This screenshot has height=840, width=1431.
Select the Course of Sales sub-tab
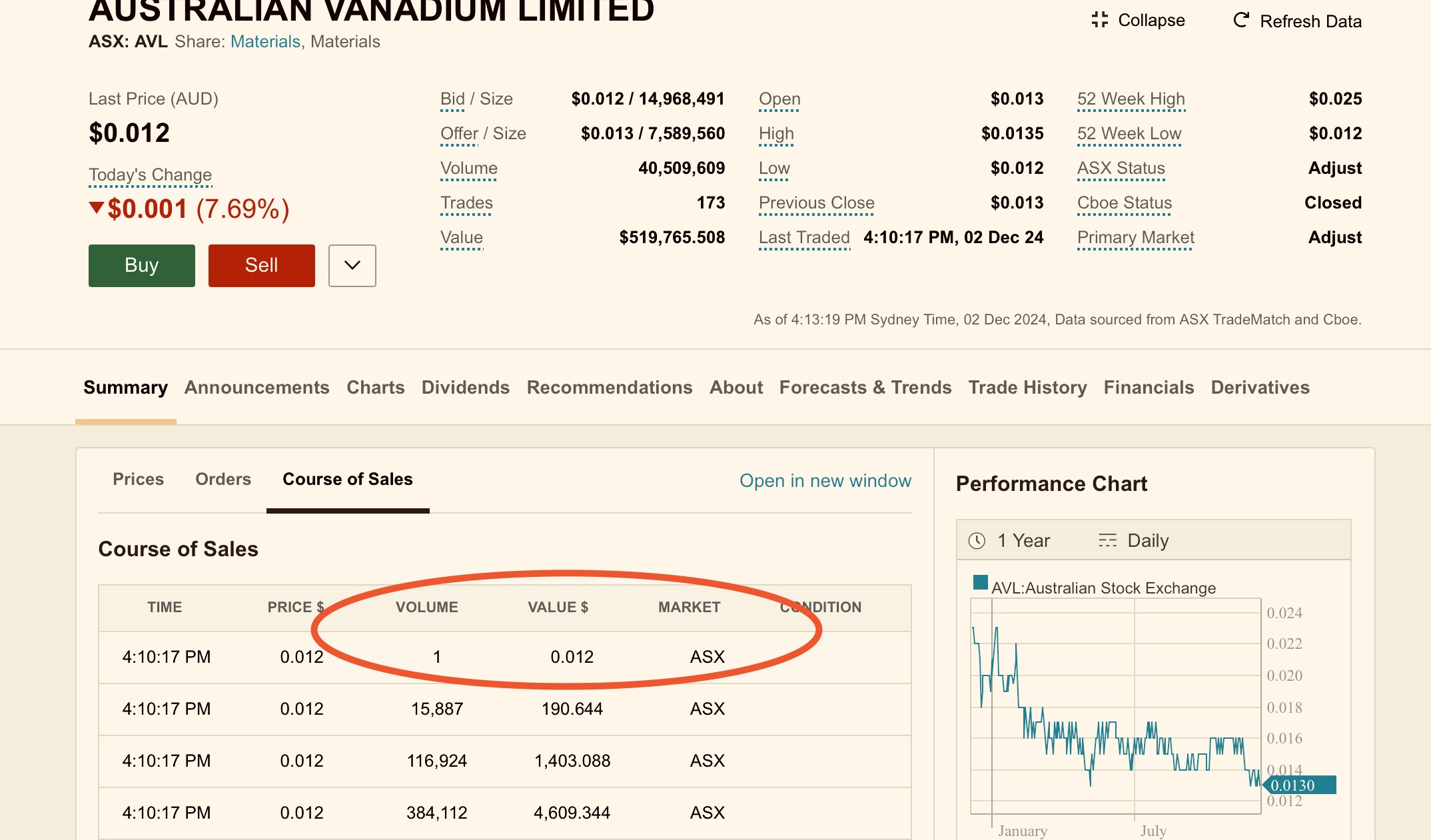348,479
